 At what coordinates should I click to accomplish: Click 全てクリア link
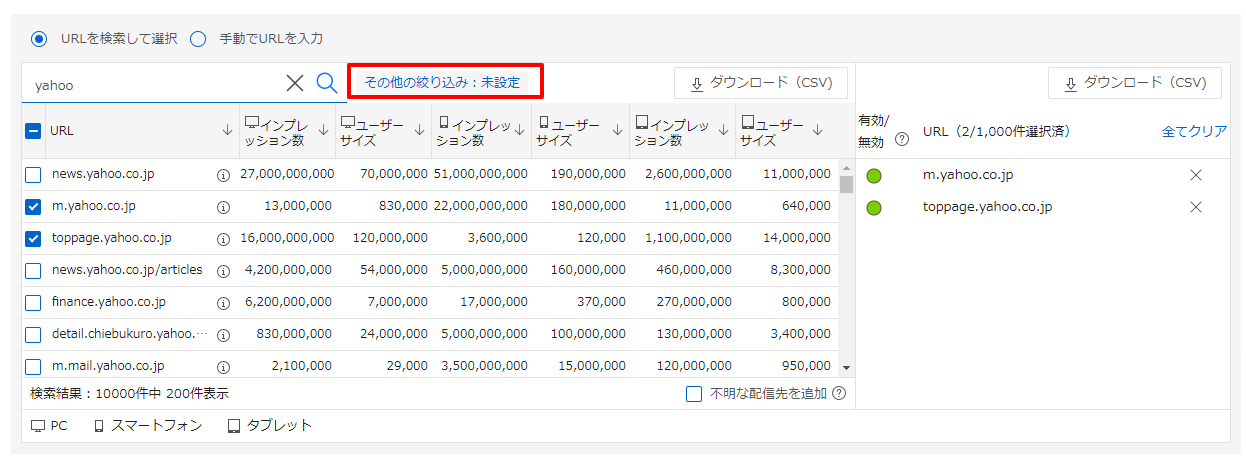coord(1194,131)
